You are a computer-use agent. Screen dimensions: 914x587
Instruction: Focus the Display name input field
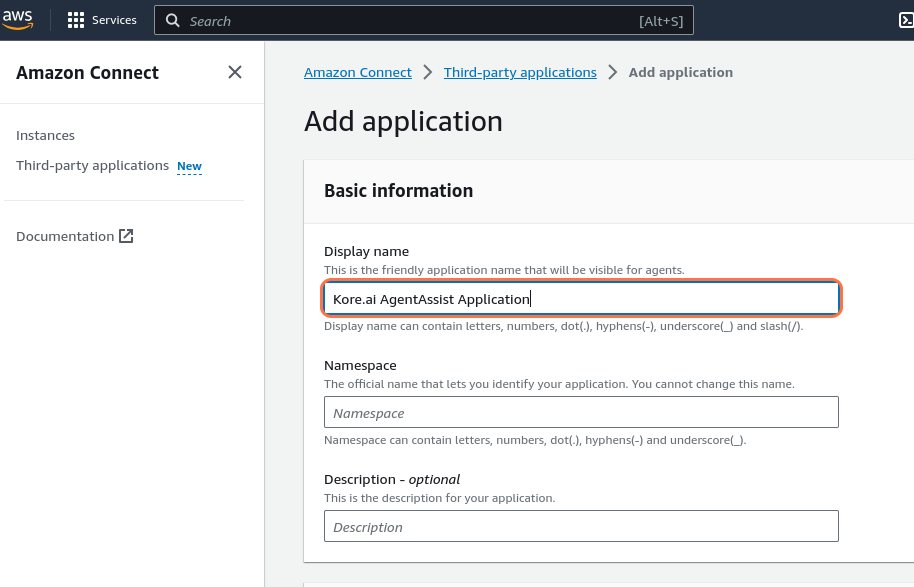pyautogui.click(x=581, y=298)
